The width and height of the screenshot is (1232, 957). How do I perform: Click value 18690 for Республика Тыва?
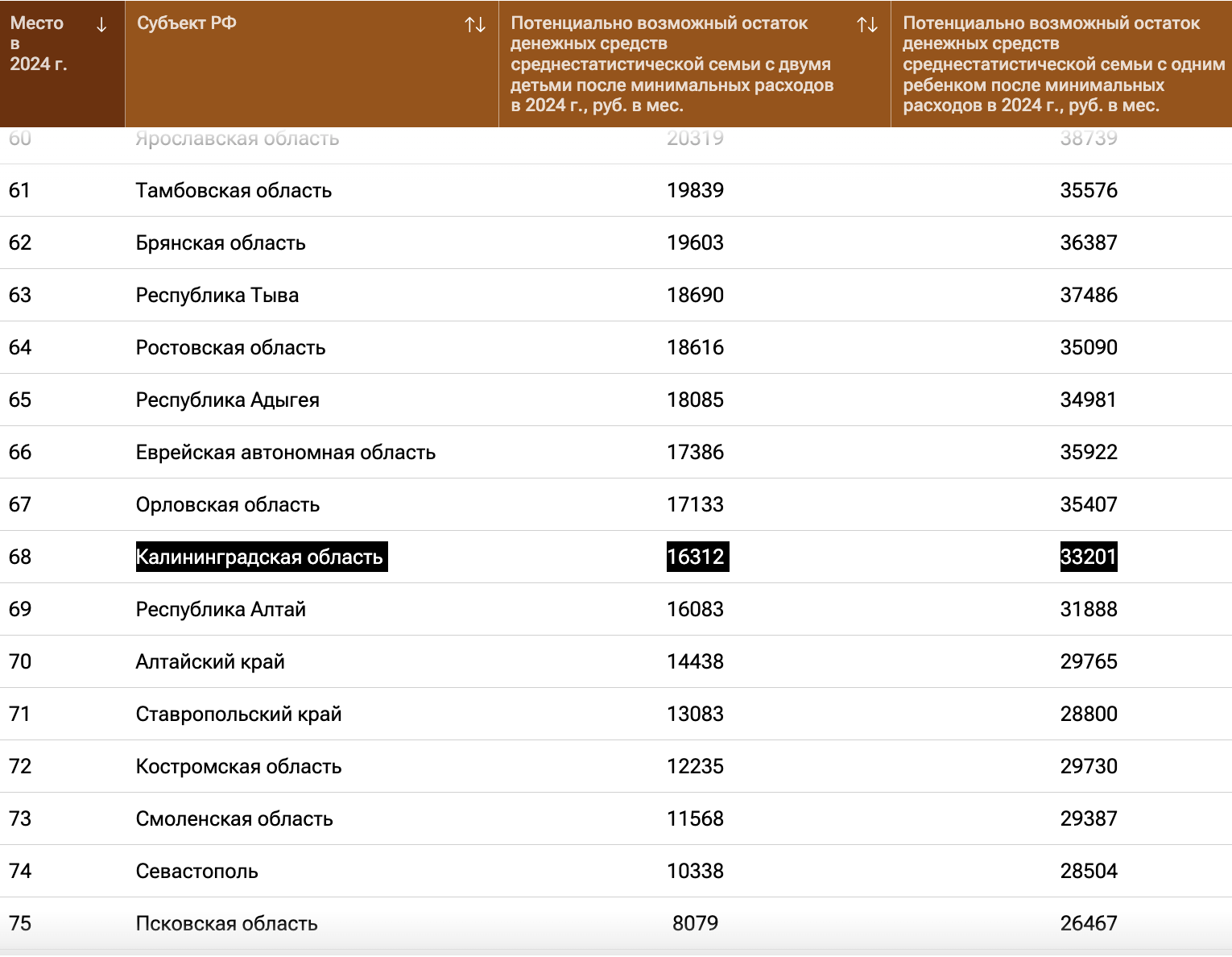[x=696, y=295]
